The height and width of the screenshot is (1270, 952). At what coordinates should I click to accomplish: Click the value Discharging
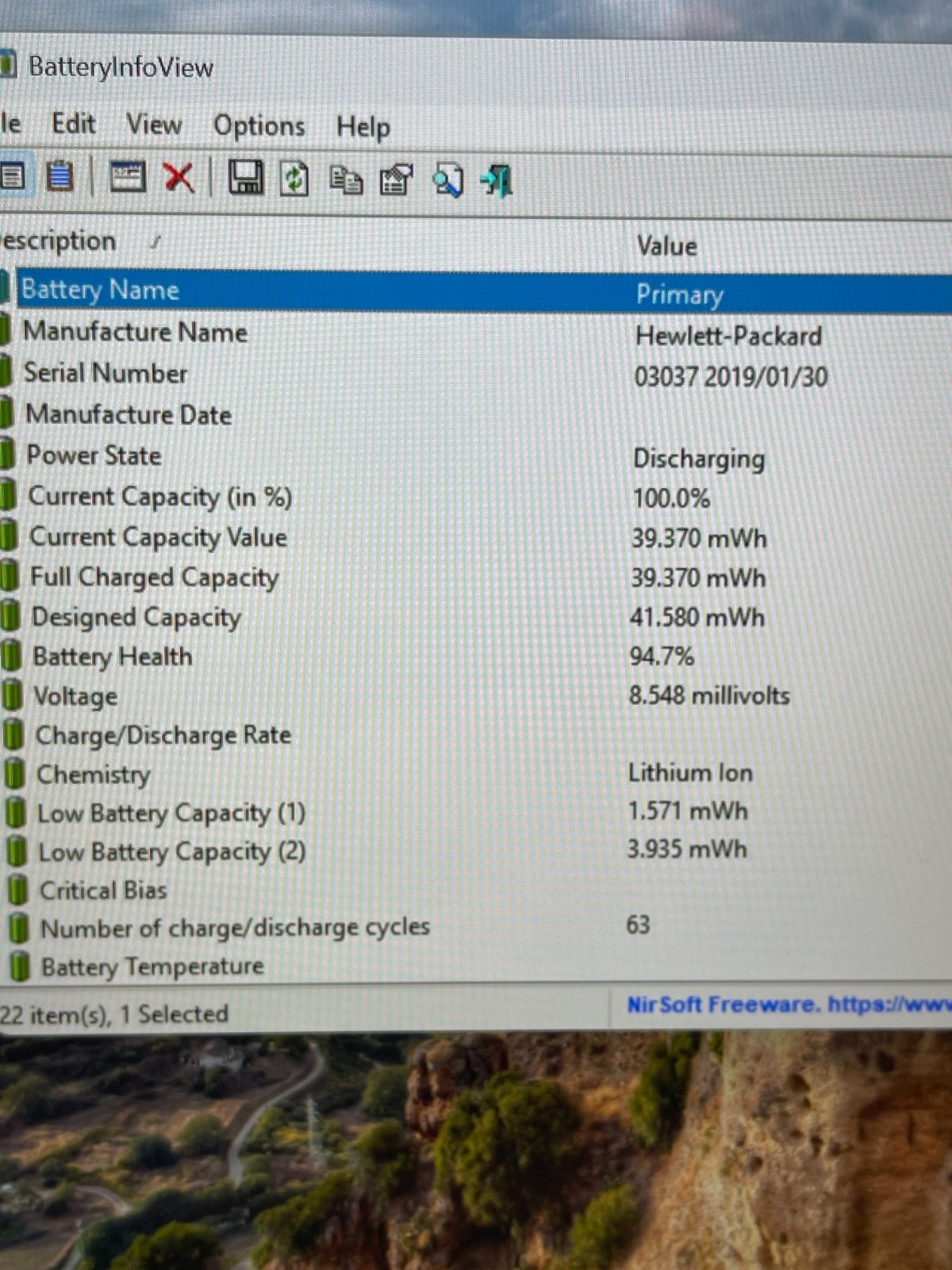(x=699, y=459)
